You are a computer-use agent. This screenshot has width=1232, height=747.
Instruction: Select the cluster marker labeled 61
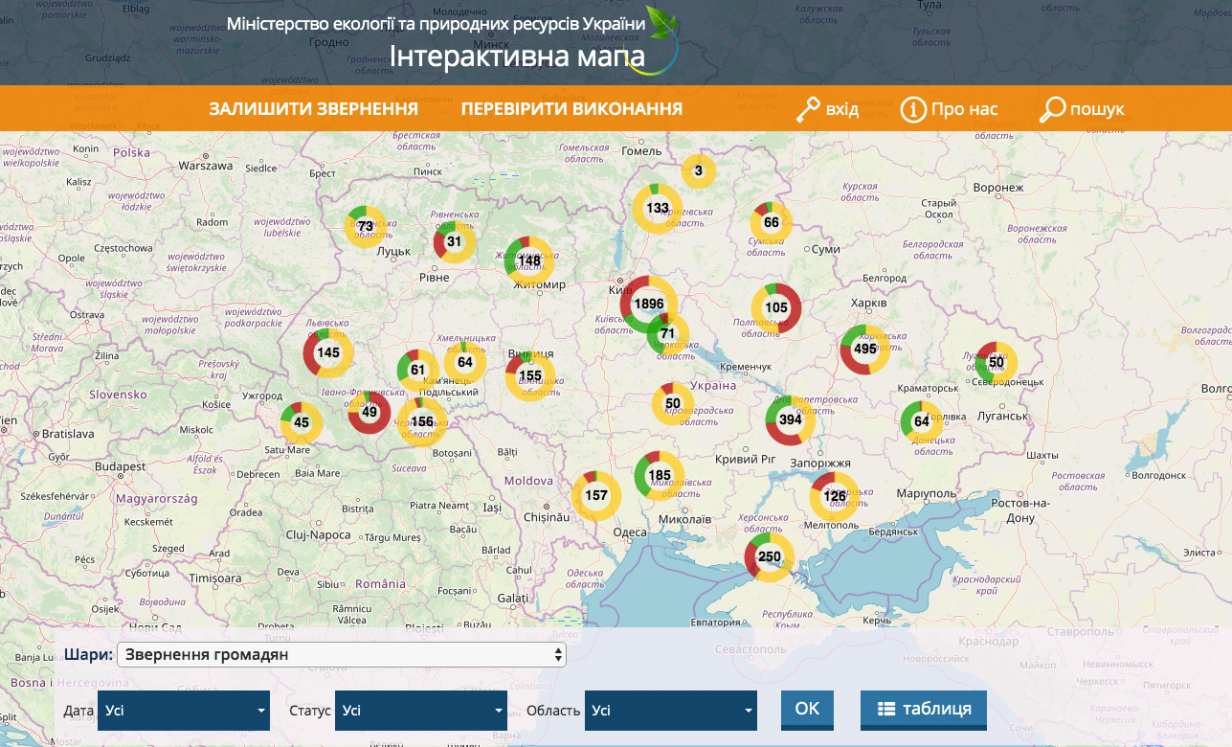[x=418, y=370]
